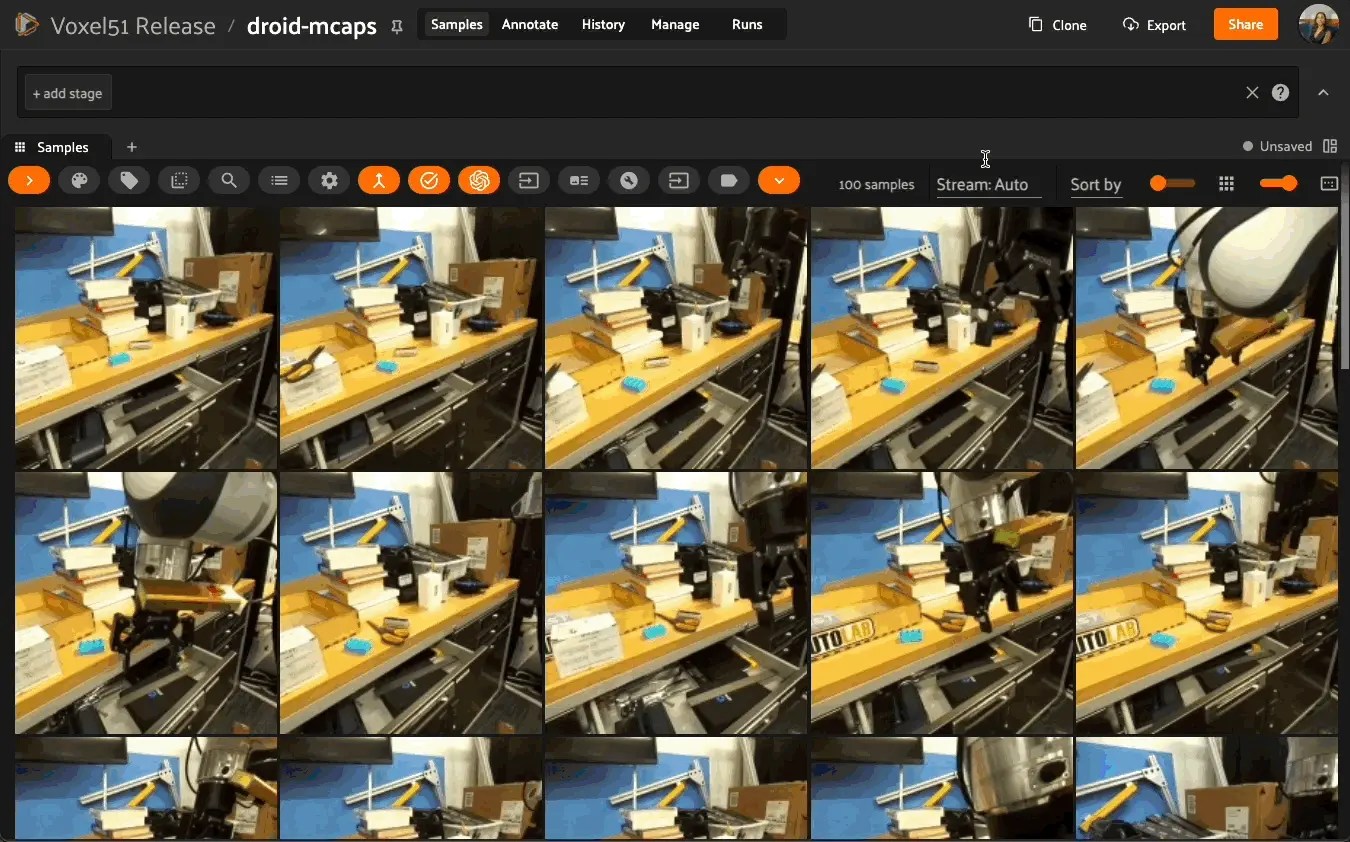This screenshot has height=842, width=1350.
Task: Clear the view bar with X icon
Action: pos(1252,93)
